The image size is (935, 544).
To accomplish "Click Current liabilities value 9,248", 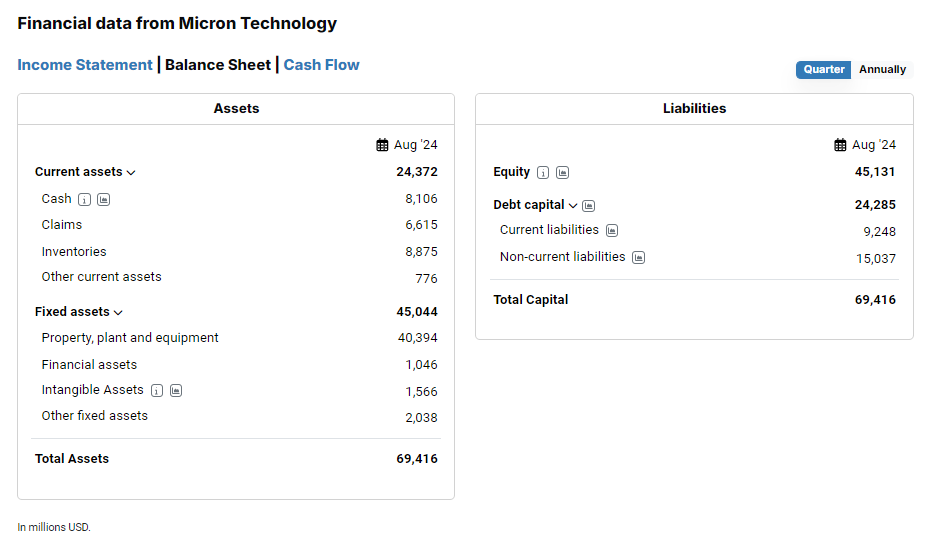I will (880, 232).
